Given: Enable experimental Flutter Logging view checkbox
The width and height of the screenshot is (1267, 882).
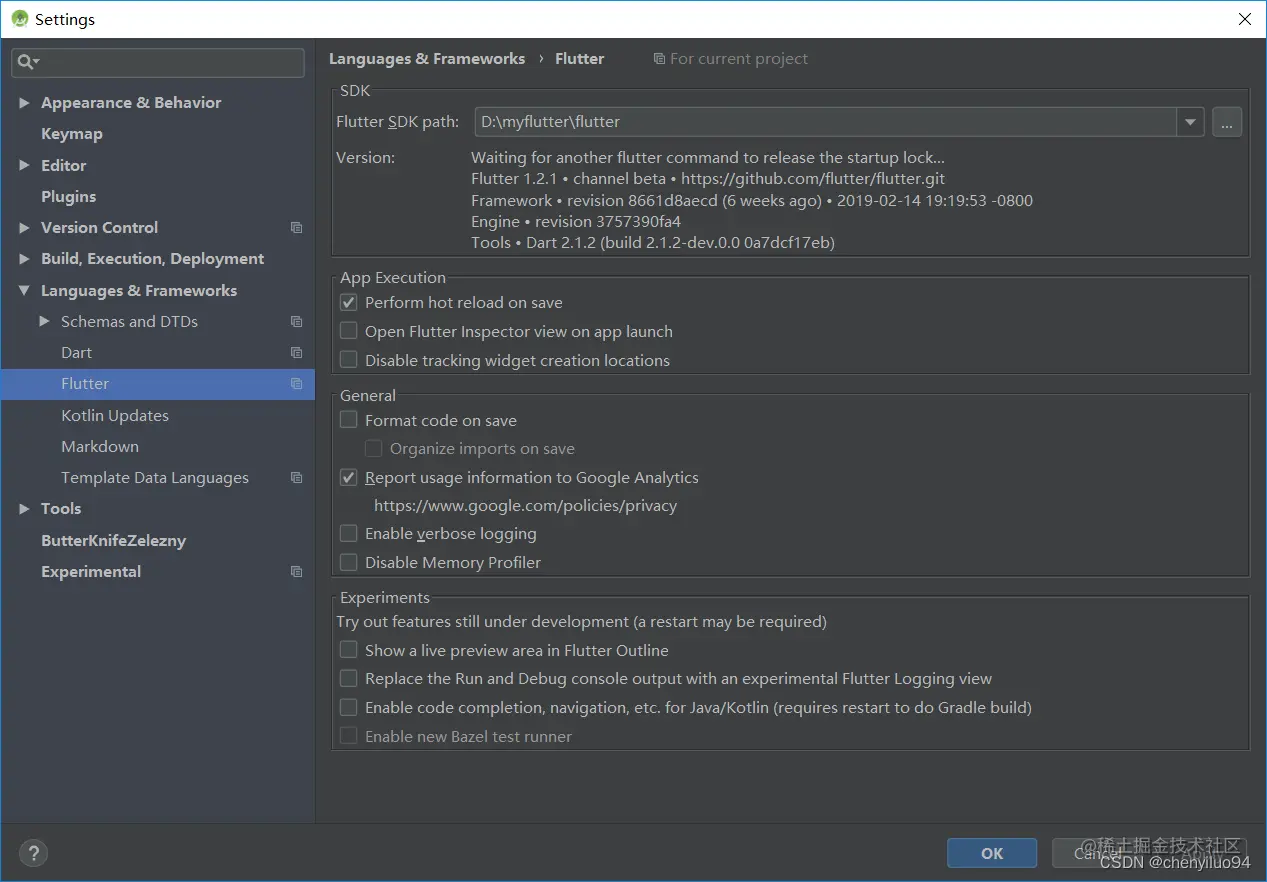Looking at the screenshot, I should (348, 678).
